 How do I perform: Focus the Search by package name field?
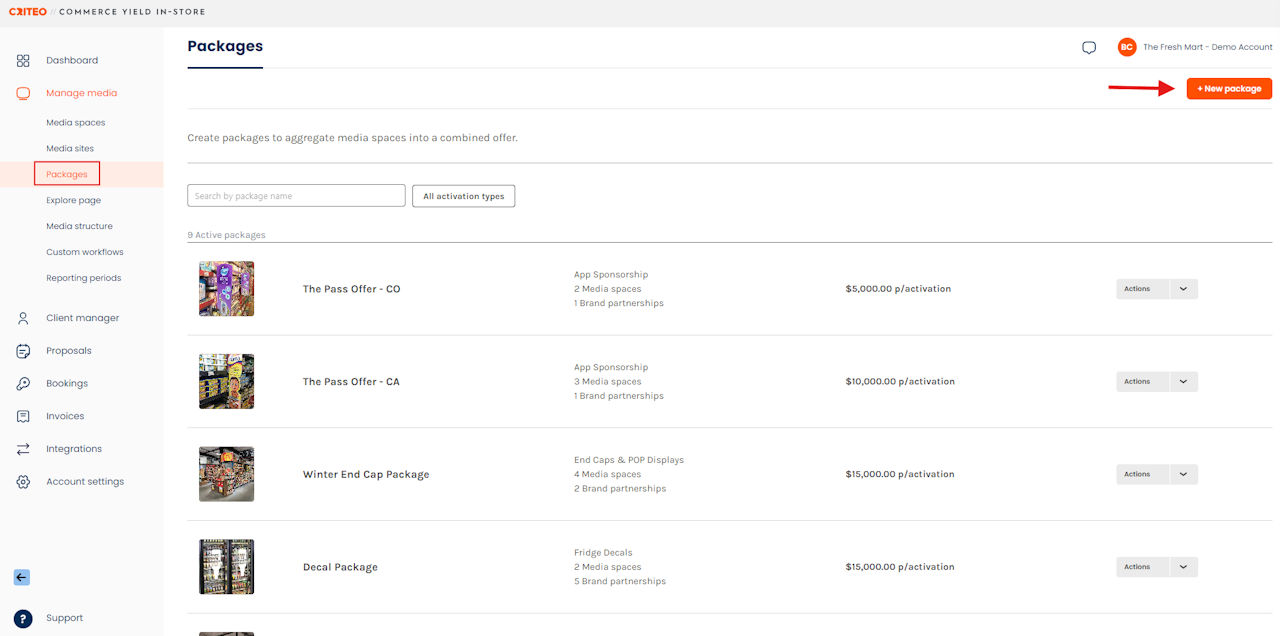tap(296, 196)
